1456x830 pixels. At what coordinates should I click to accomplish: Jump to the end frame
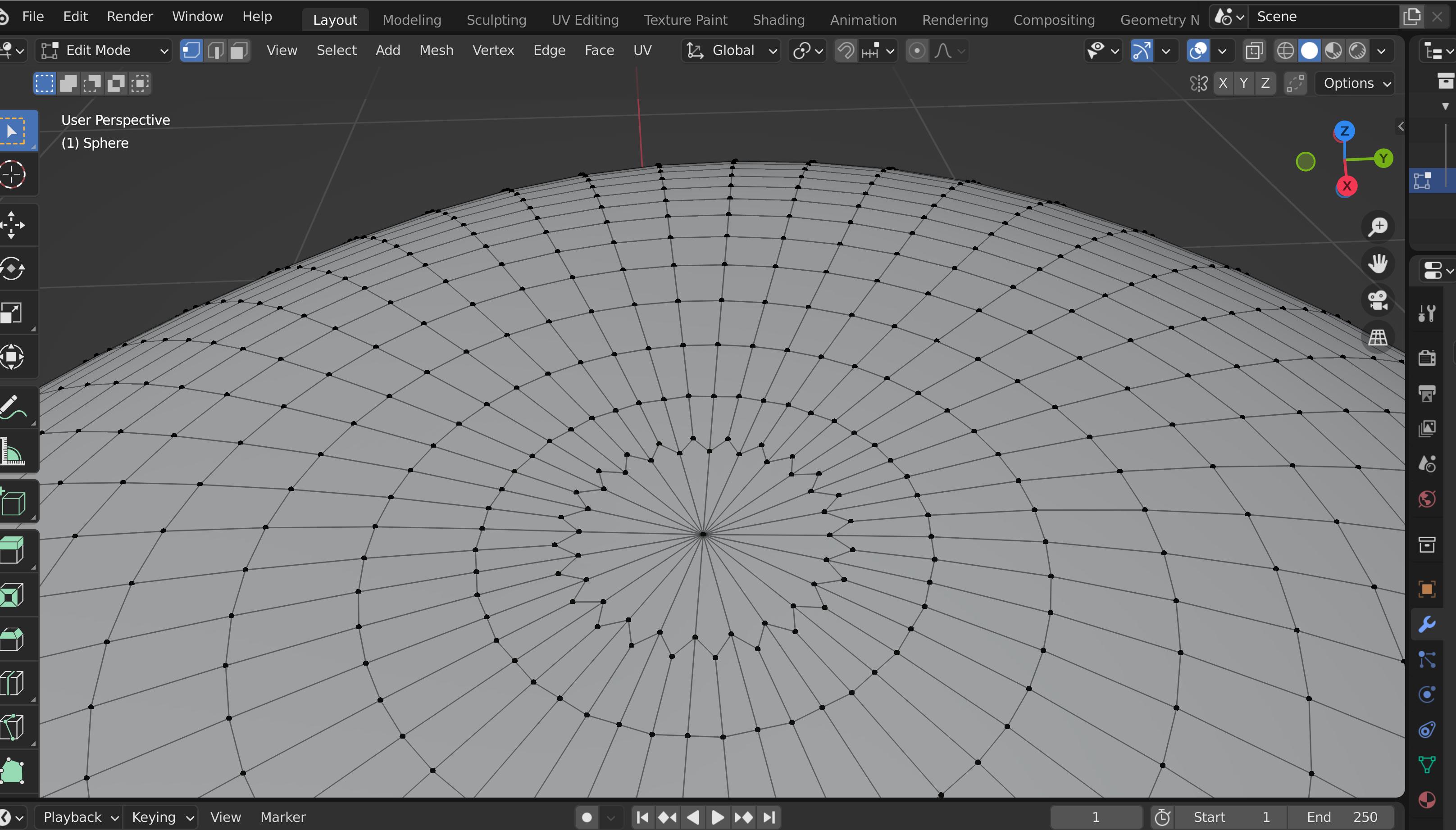coord(769,817)
